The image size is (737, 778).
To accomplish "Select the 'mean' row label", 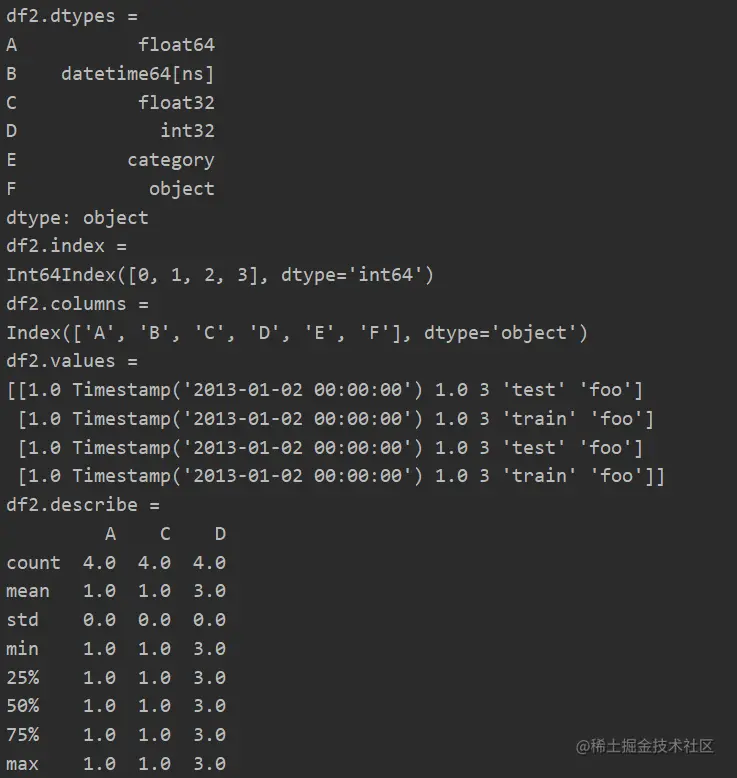I will click(x=28, y=591).
